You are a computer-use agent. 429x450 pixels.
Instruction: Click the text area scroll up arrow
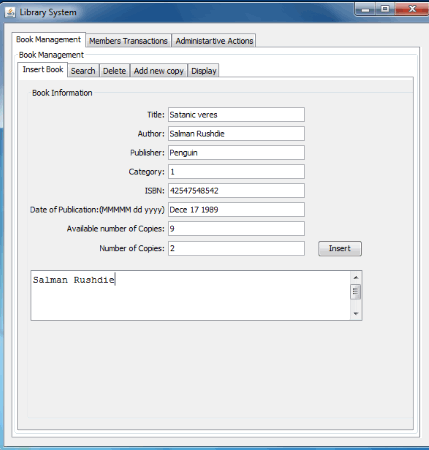(x=356, y=278)
